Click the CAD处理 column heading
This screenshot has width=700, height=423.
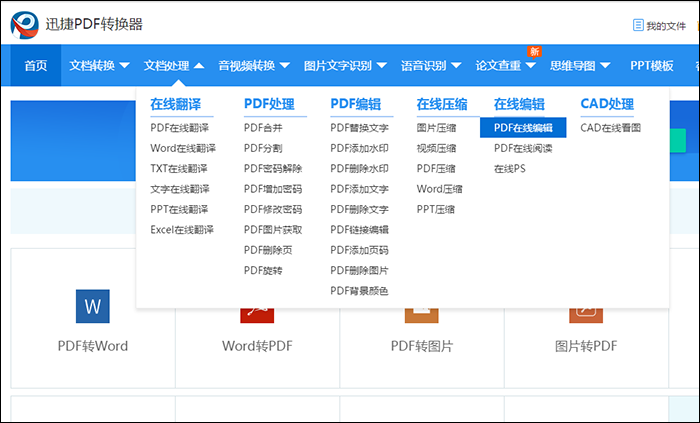[x=607, y=104]
